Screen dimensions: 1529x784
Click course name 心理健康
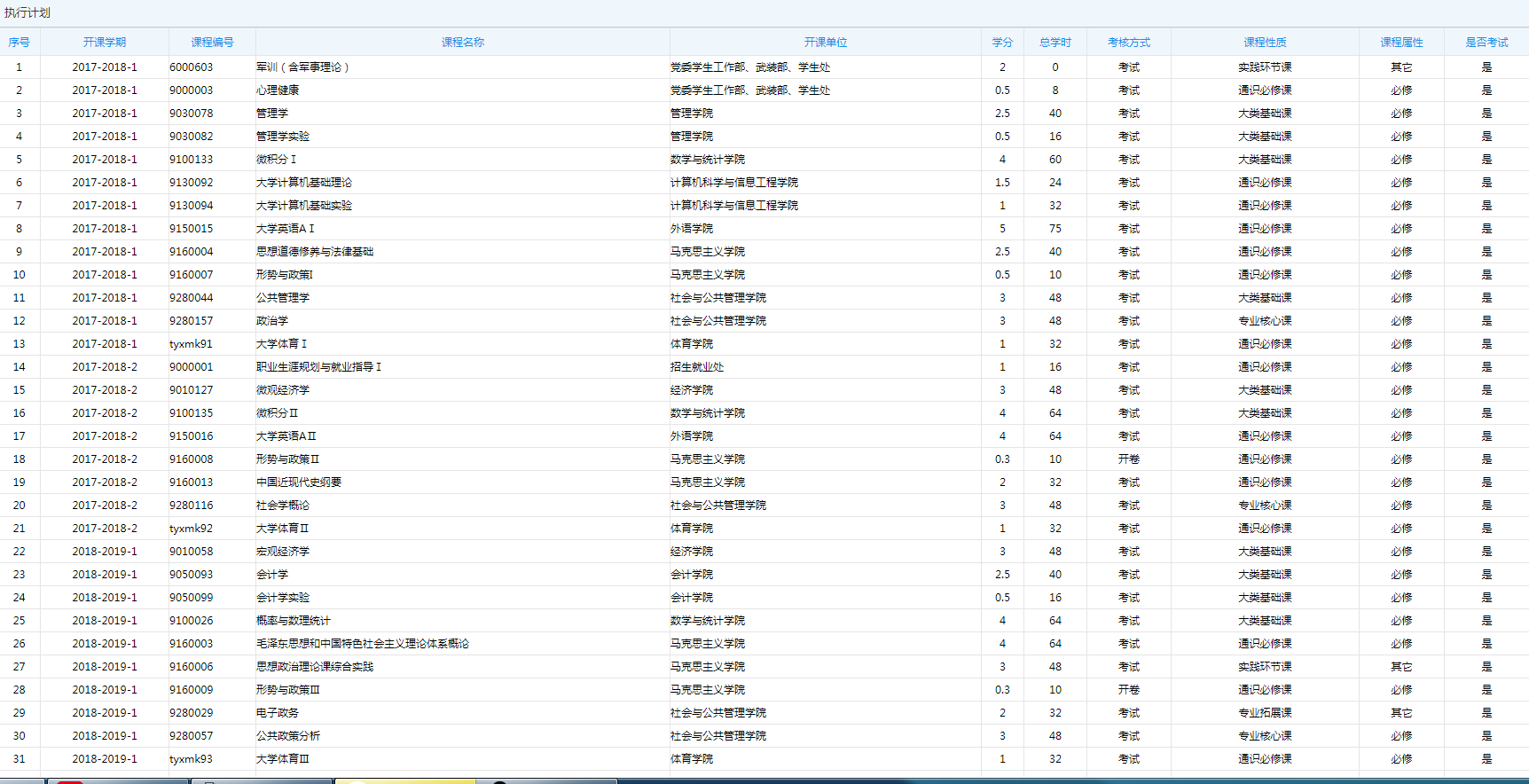[x=278, y=90]
